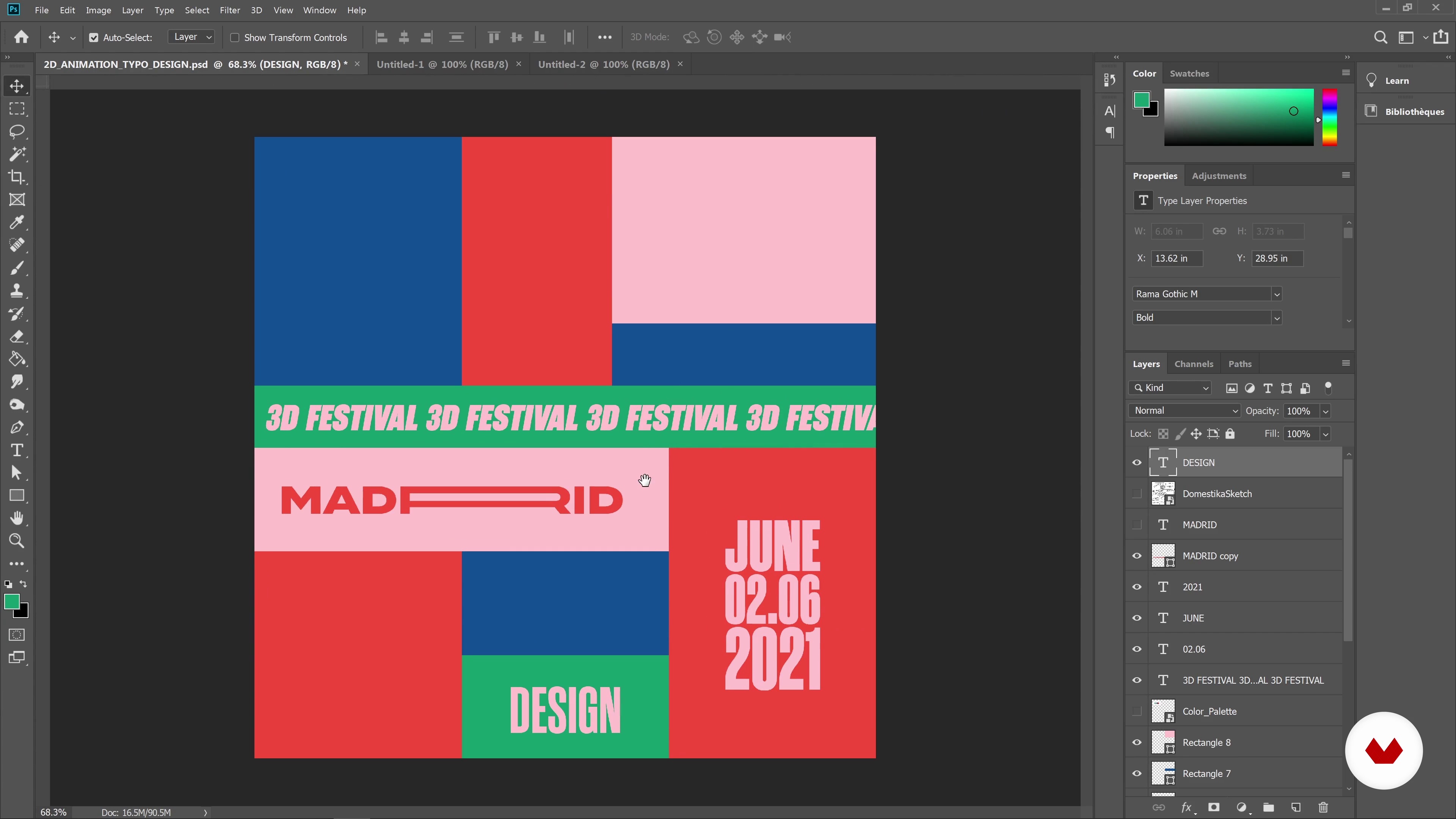Open the Kind layer filter dropdown

(x=1170, y=388)
